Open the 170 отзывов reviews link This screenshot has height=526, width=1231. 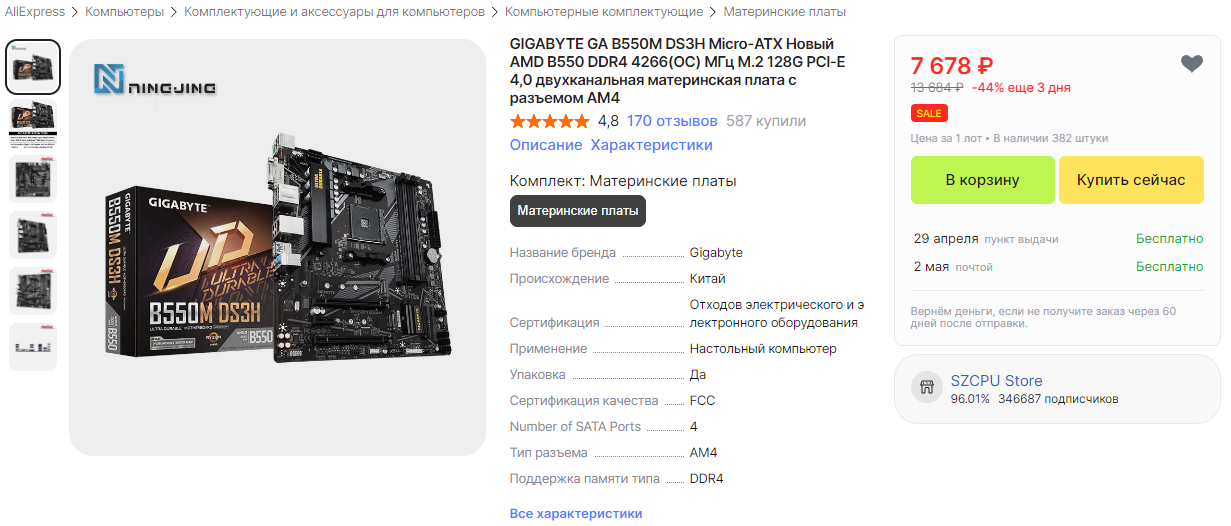tap(672, 121)
